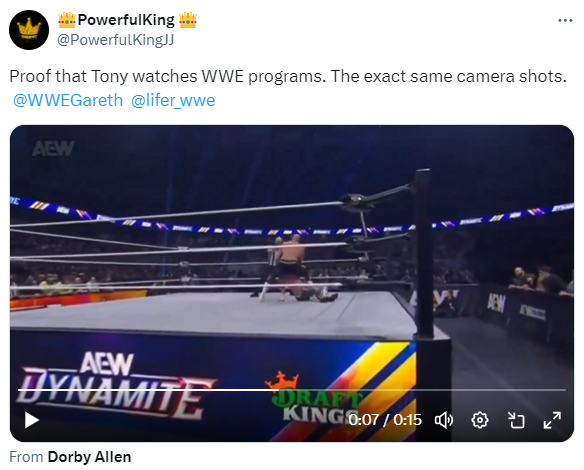Enter fullscreen with the expand arrows icon
The width and height of the screenshot is (584, 470).
click(x=552, y=420)
